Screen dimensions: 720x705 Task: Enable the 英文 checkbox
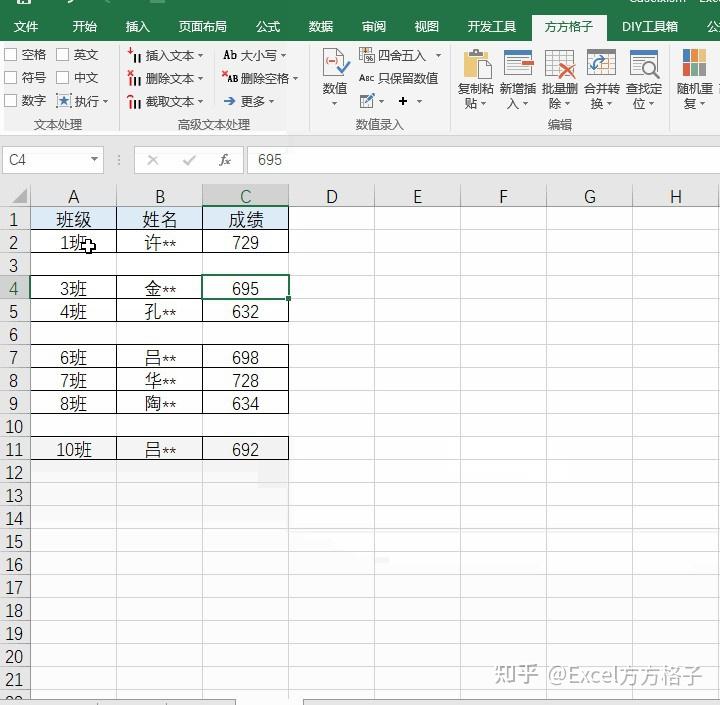click(x=62, y=55)
